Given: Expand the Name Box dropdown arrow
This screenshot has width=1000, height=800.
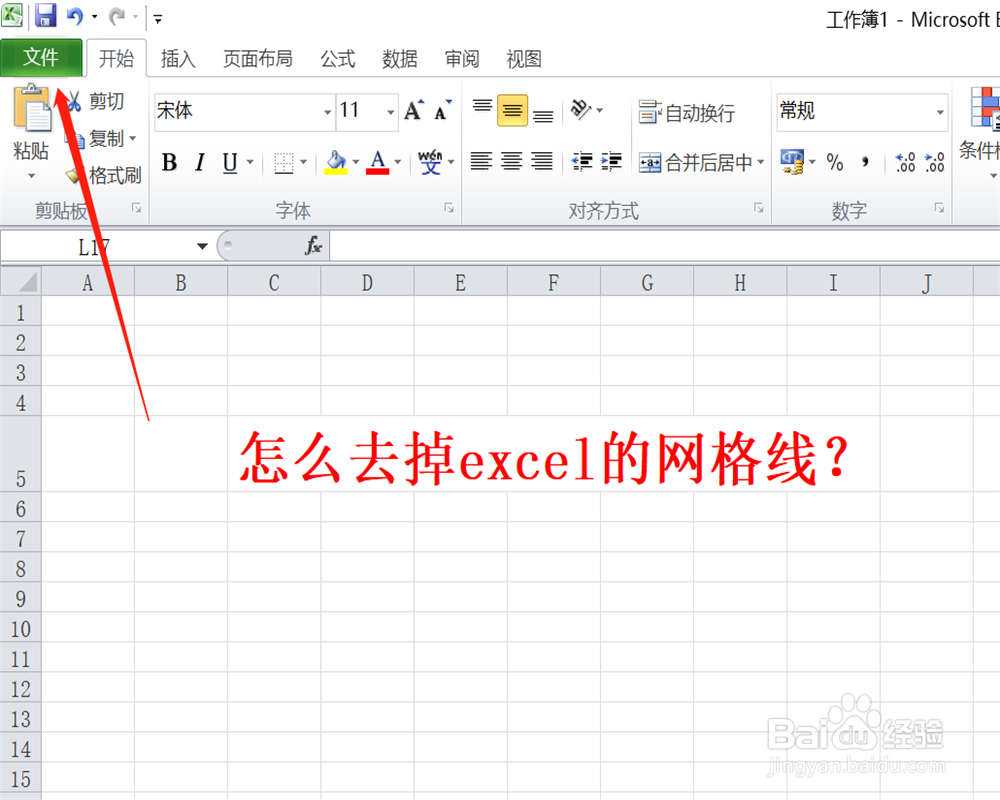Looking at the screenshot, I should (x=202, y=246).
